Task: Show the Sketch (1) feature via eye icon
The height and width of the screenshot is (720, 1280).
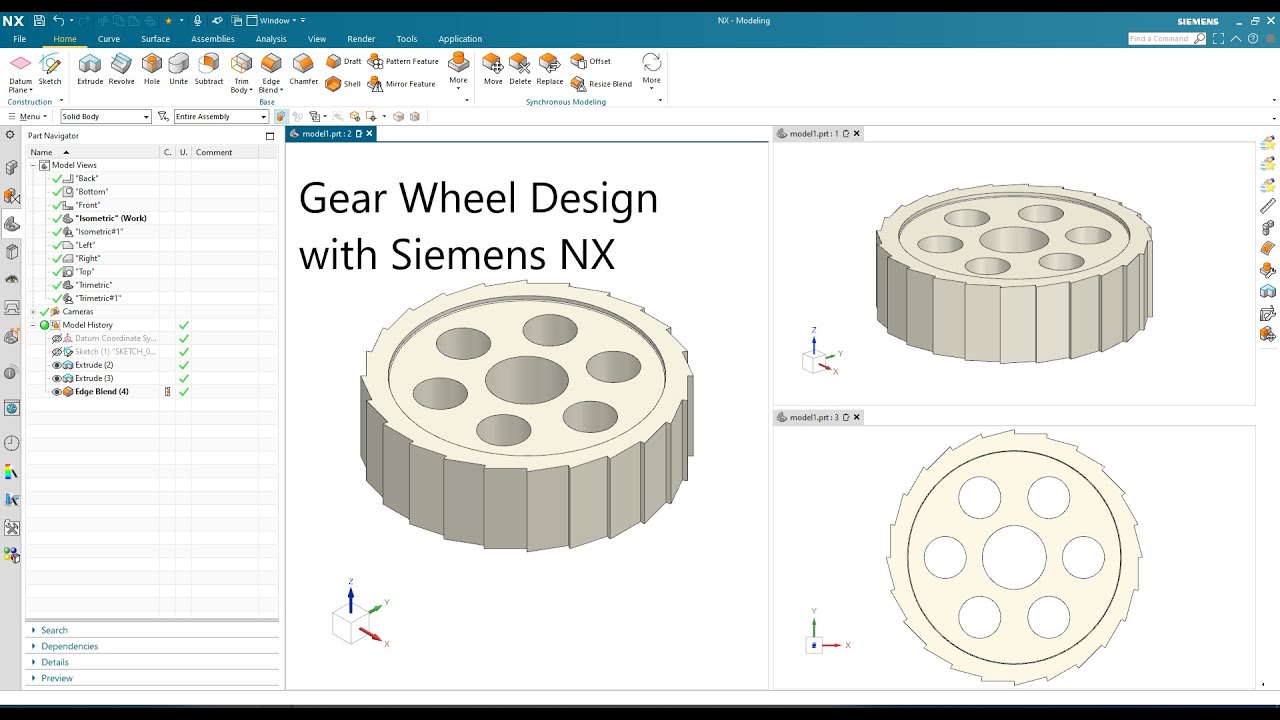Action: [56, 352]
